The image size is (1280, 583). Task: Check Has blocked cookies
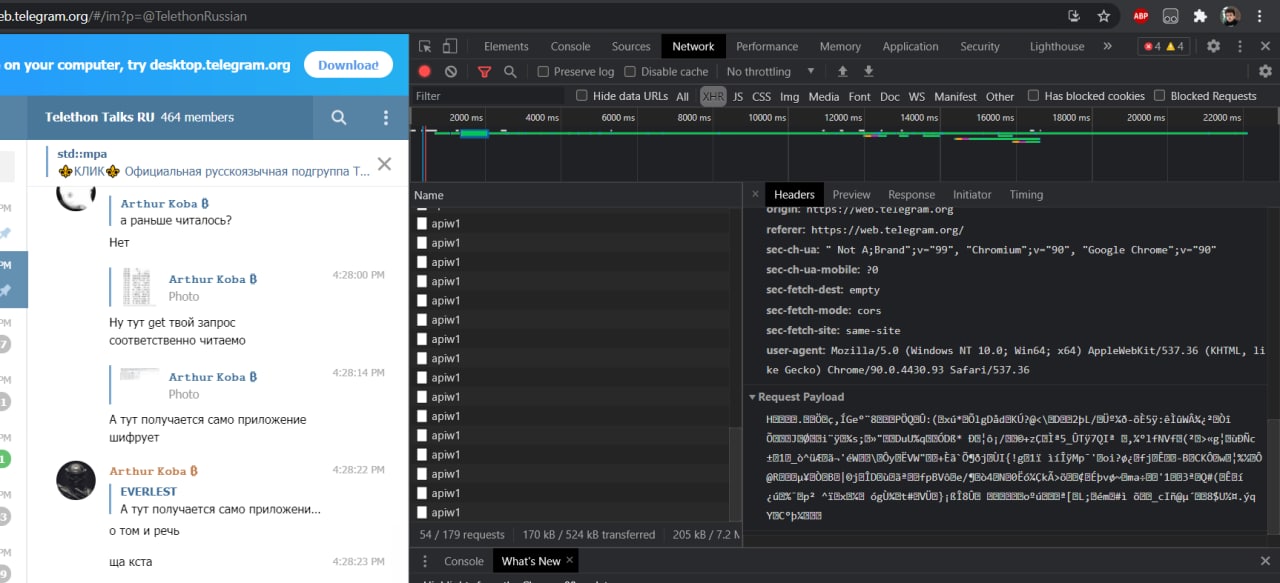[x=1034, y=96]
